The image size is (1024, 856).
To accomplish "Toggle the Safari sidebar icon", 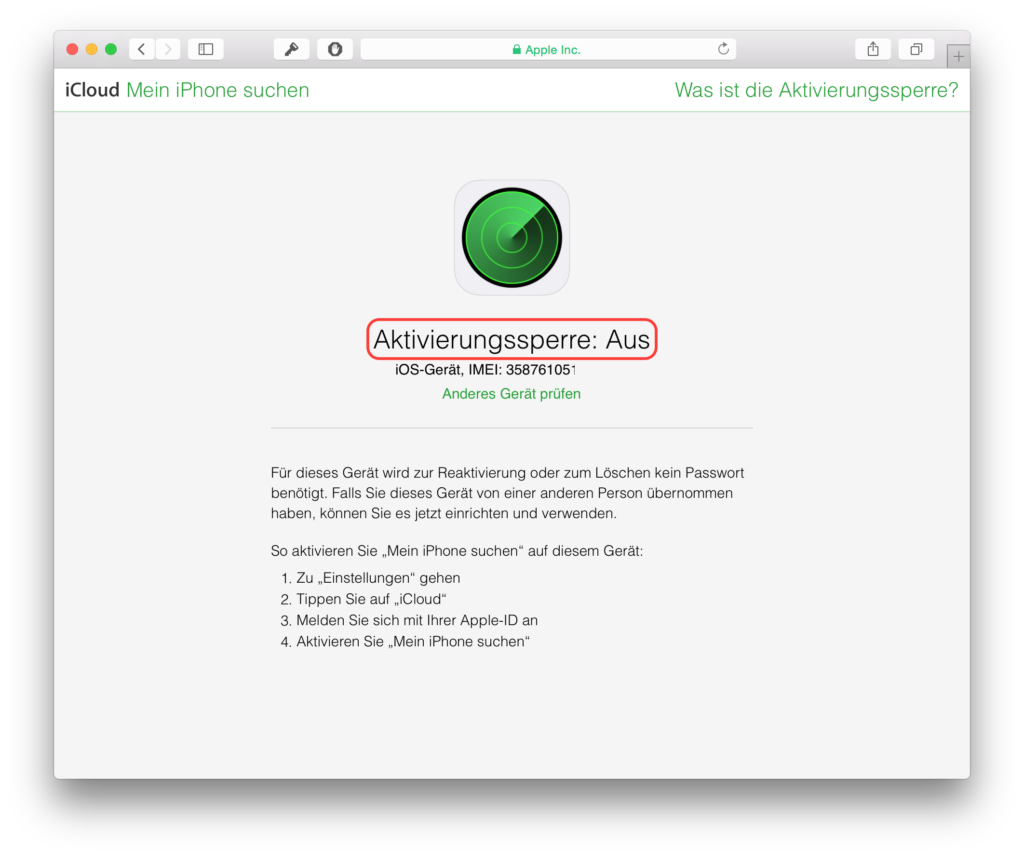I will pos(206,49).
